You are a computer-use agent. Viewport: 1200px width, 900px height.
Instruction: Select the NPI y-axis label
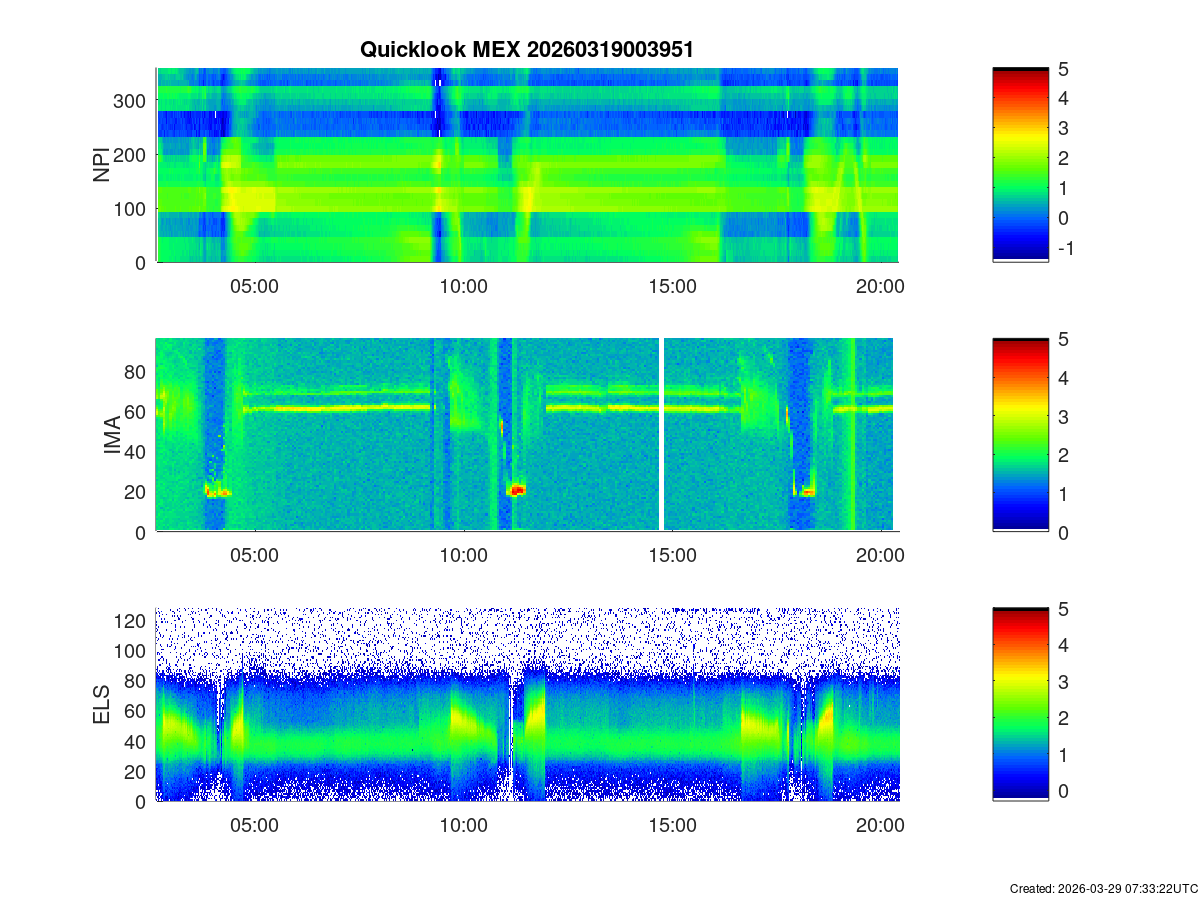[x=102, y=165]
